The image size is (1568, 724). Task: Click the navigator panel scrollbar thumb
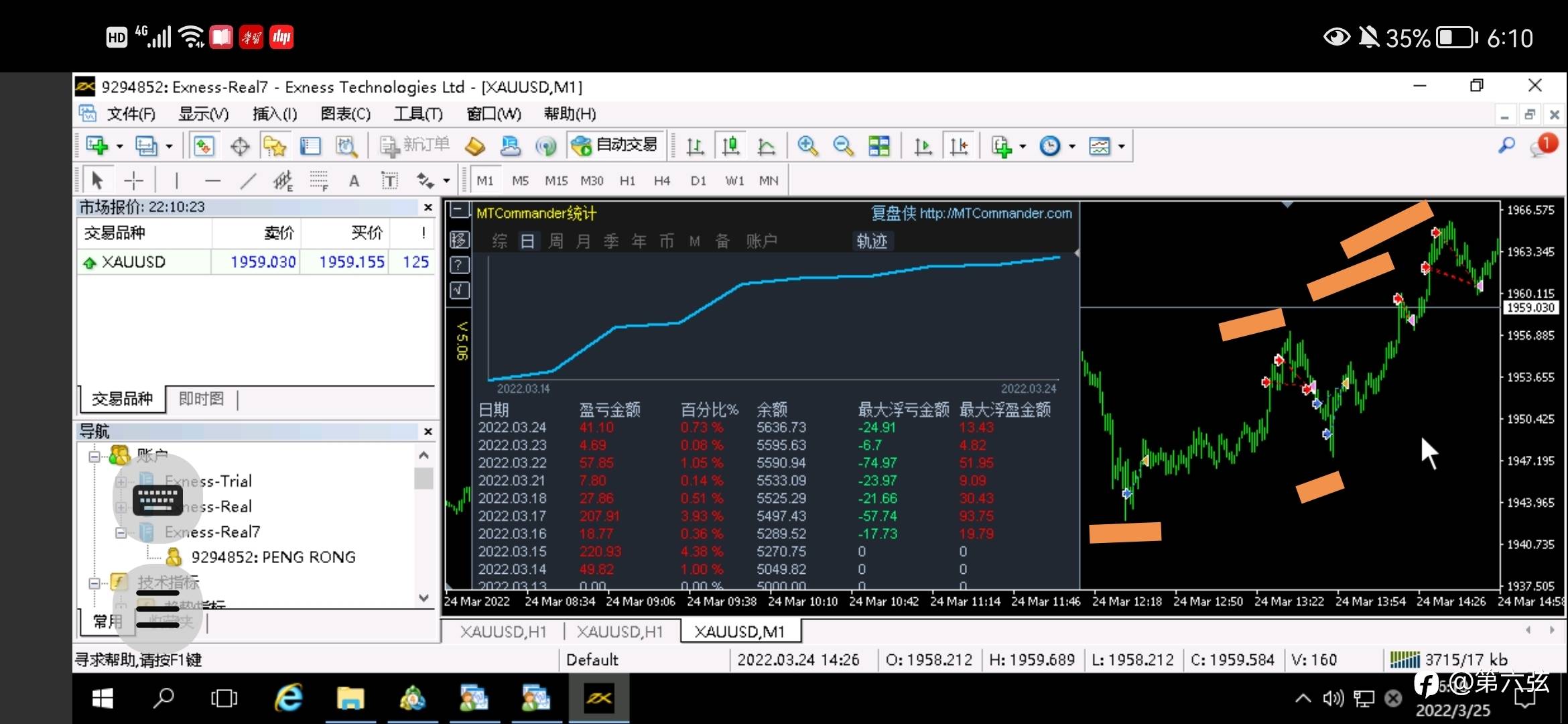pos(423,478)
